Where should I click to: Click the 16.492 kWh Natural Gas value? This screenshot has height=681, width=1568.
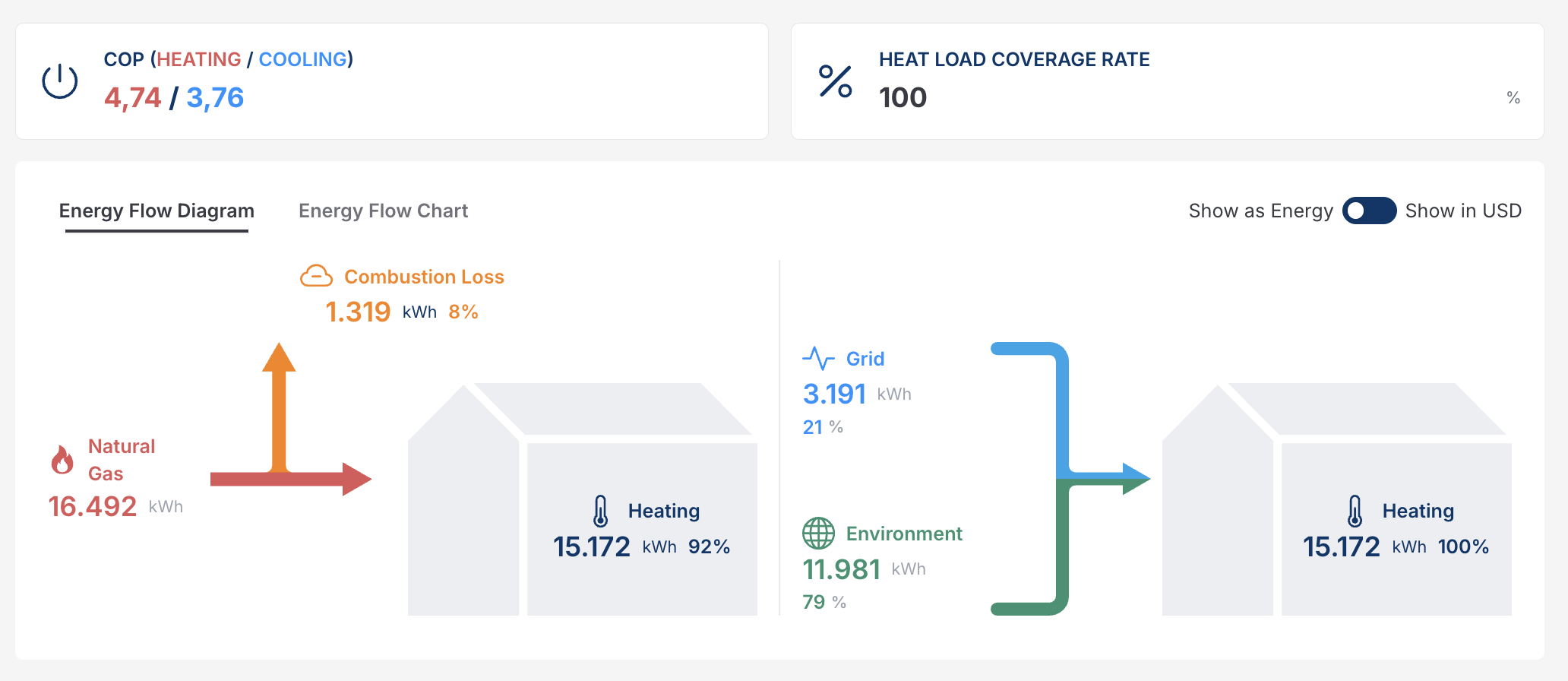tap(93, 507)
